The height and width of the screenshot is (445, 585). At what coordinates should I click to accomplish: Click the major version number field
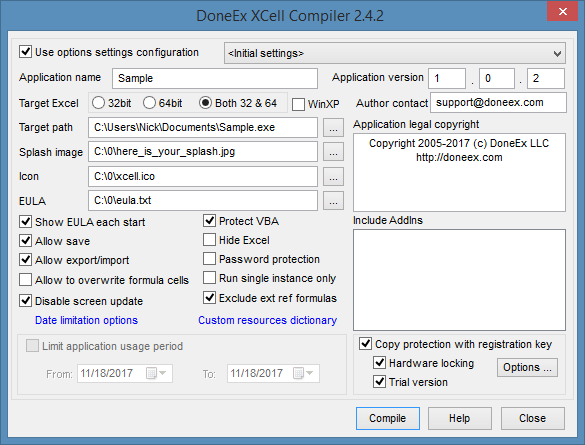(447, 78)
